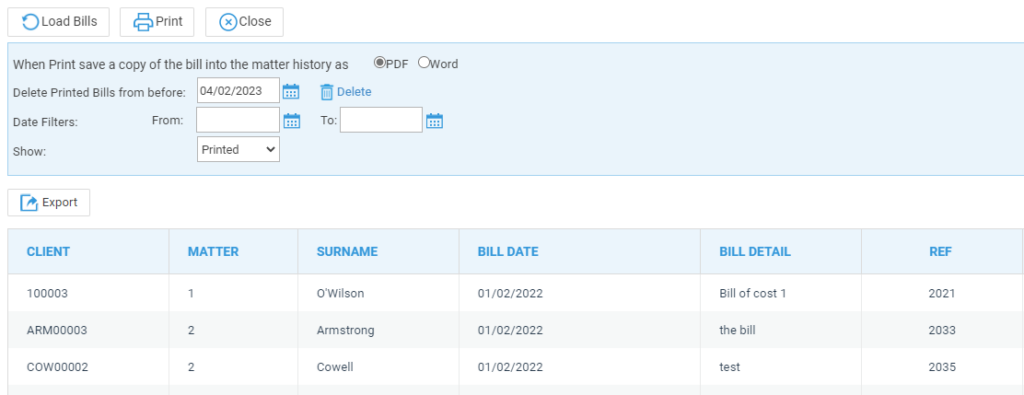Sort by the BILL DATE column header

(508, 251)
